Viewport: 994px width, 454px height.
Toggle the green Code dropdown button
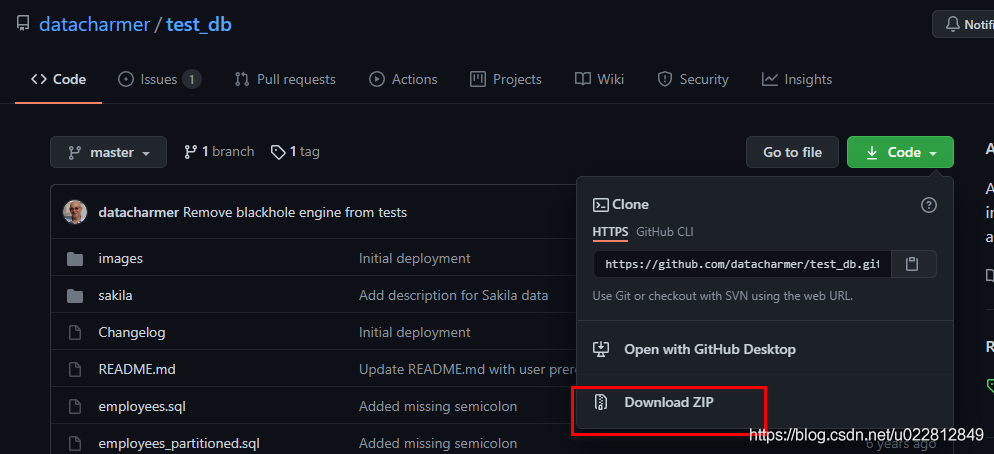[900, 152]
